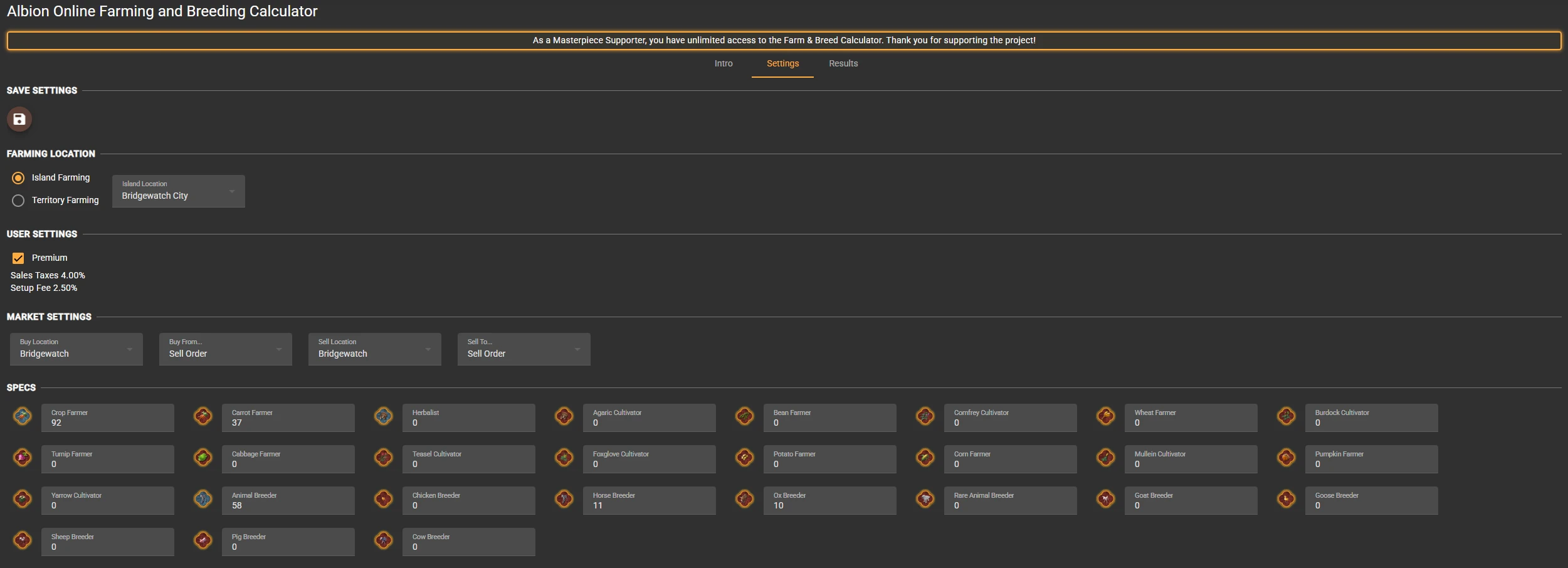Viewport: 1568px width, 568px height.
Task: Click the Rare Animal Breeder icon
Action: point(925,499)
